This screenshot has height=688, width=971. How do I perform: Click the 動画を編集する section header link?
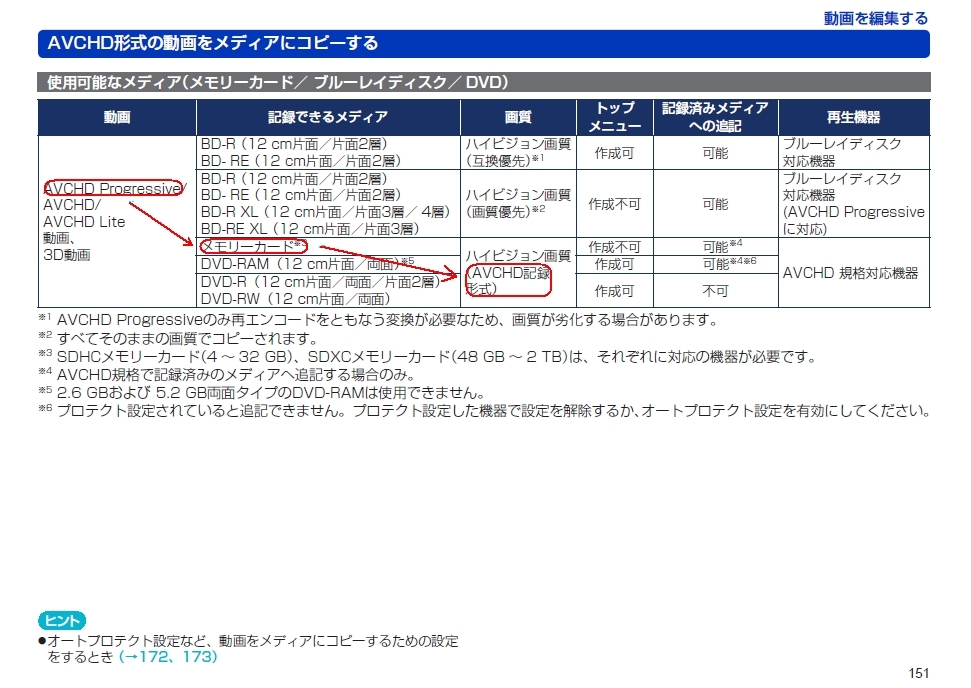876,18
